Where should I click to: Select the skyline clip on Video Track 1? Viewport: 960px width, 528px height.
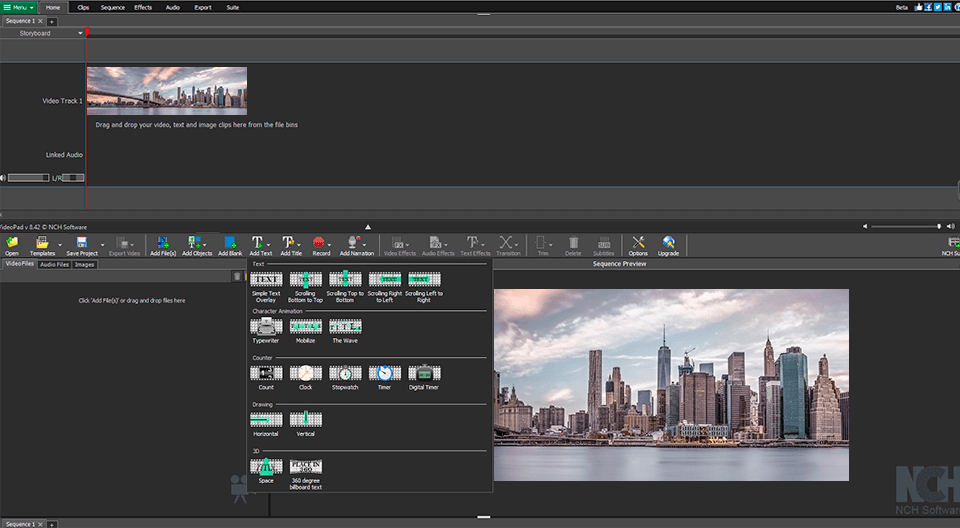click(166, 91)
